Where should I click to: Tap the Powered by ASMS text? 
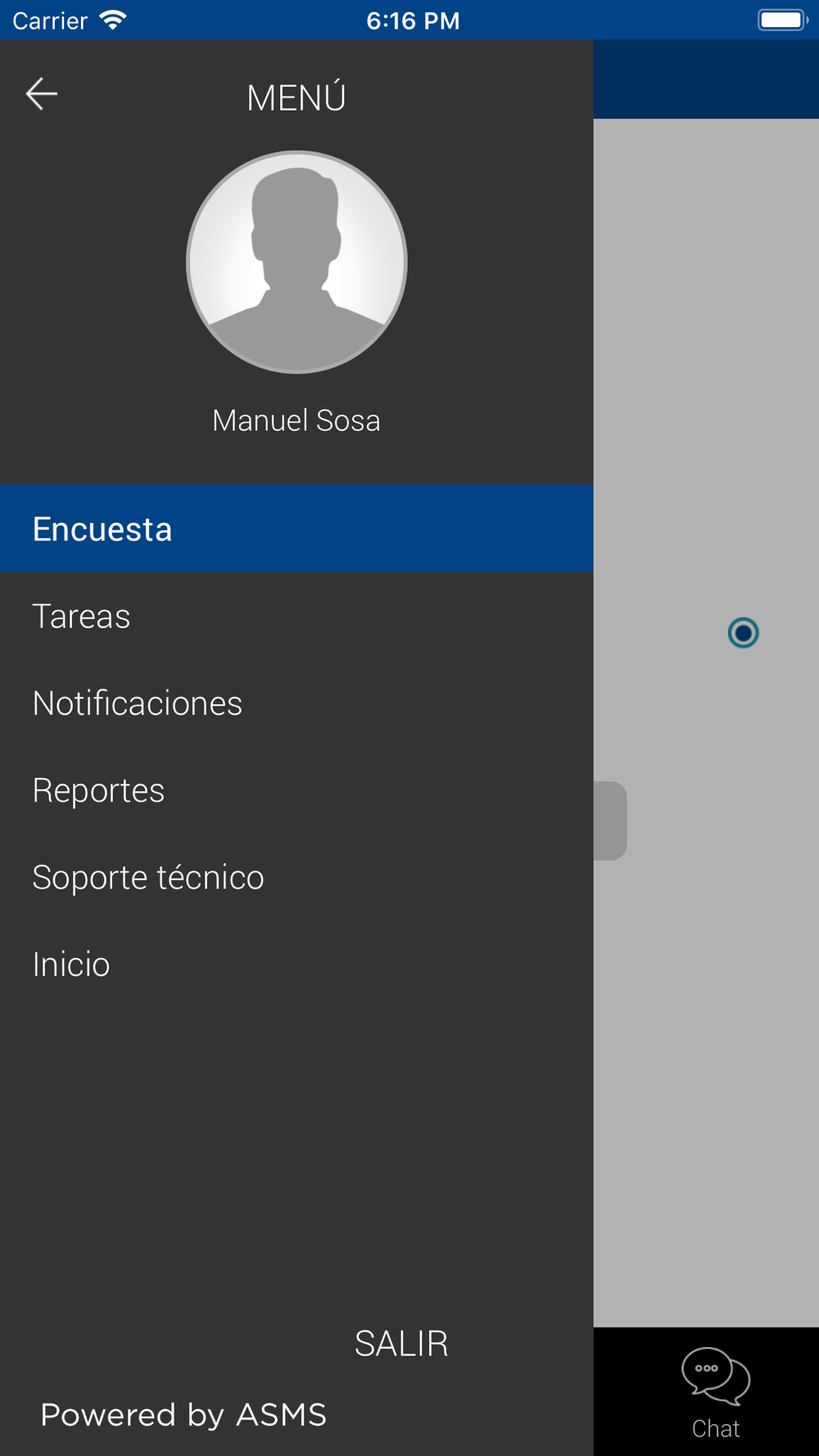pos(183,1415)
